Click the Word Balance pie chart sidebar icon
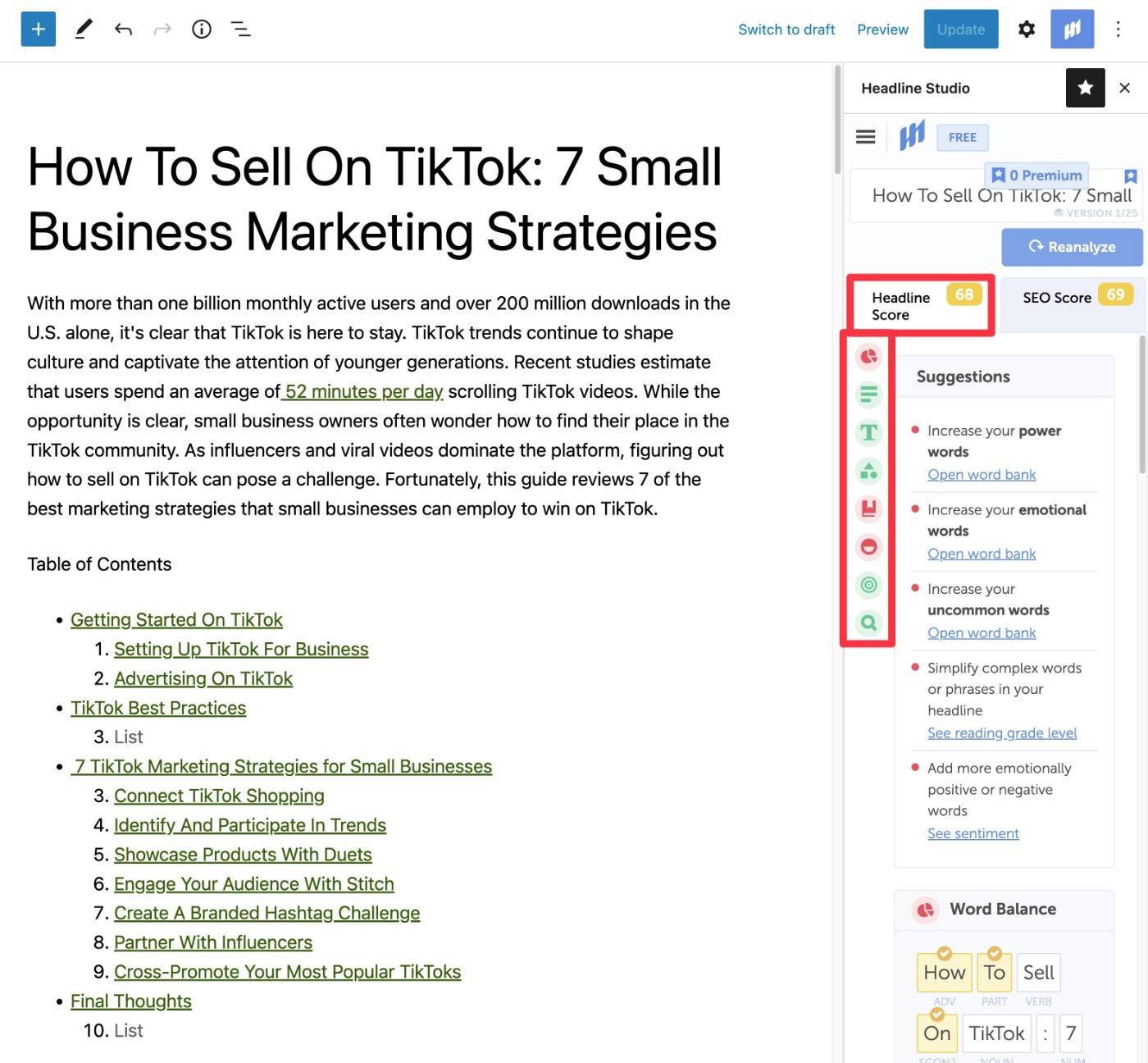 pos(868,357)
